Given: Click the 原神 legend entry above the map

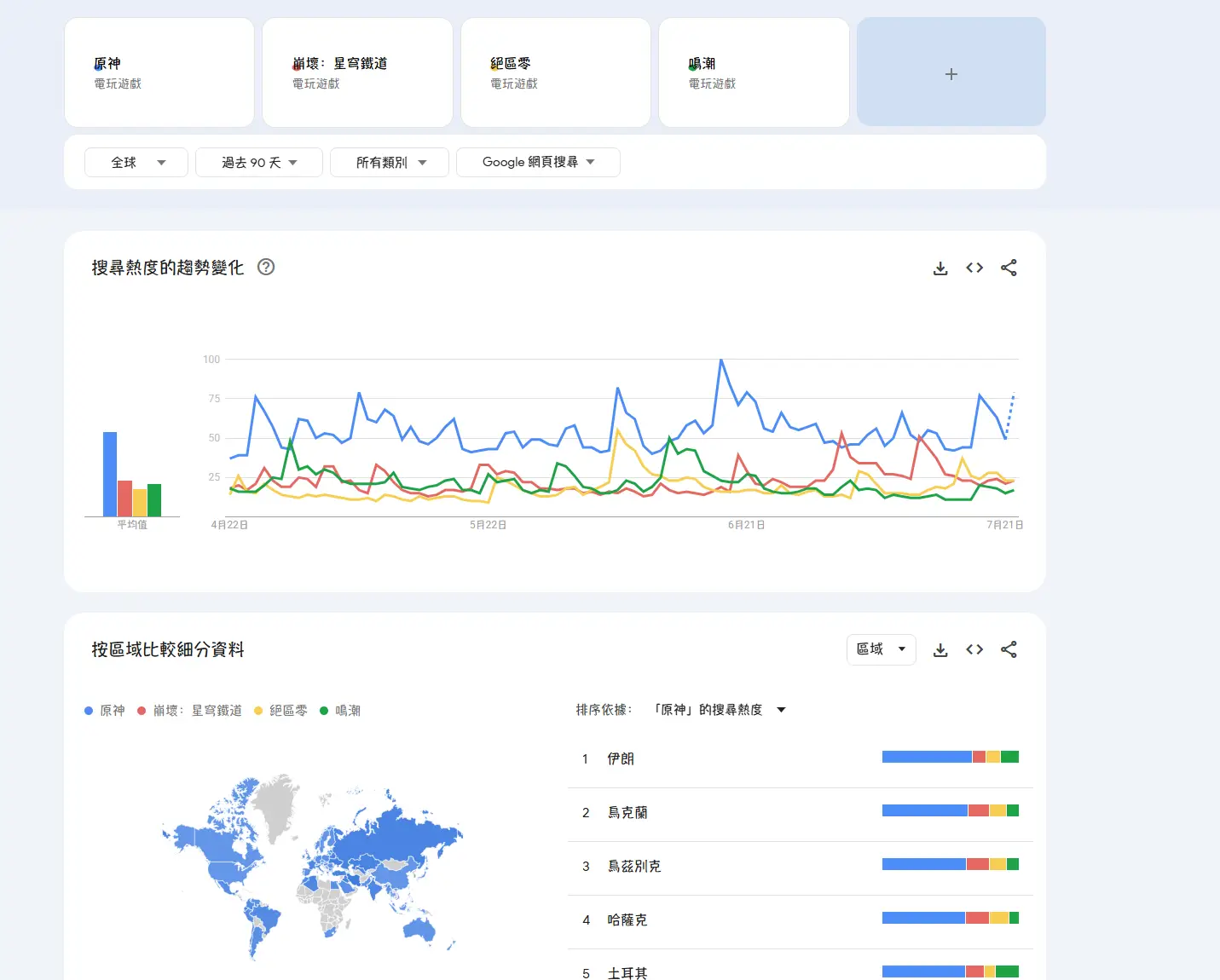Looking at the screenshot, I should [105, 711].
